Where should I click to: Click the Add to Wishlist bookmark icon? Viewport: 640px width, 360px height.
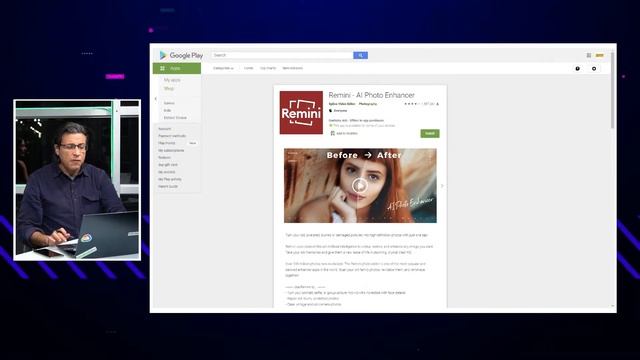332,133
